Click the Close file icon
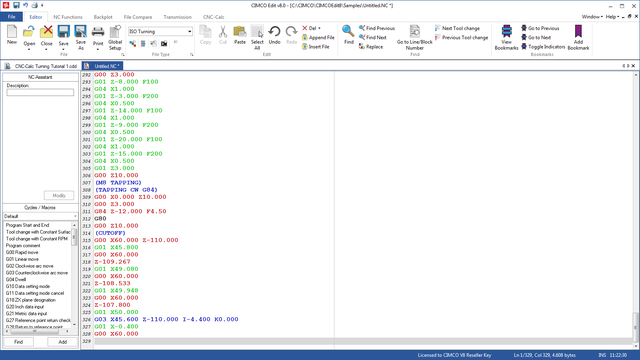Image resolution: width=640 pixels, height=360 pixels. click(47, 32)
